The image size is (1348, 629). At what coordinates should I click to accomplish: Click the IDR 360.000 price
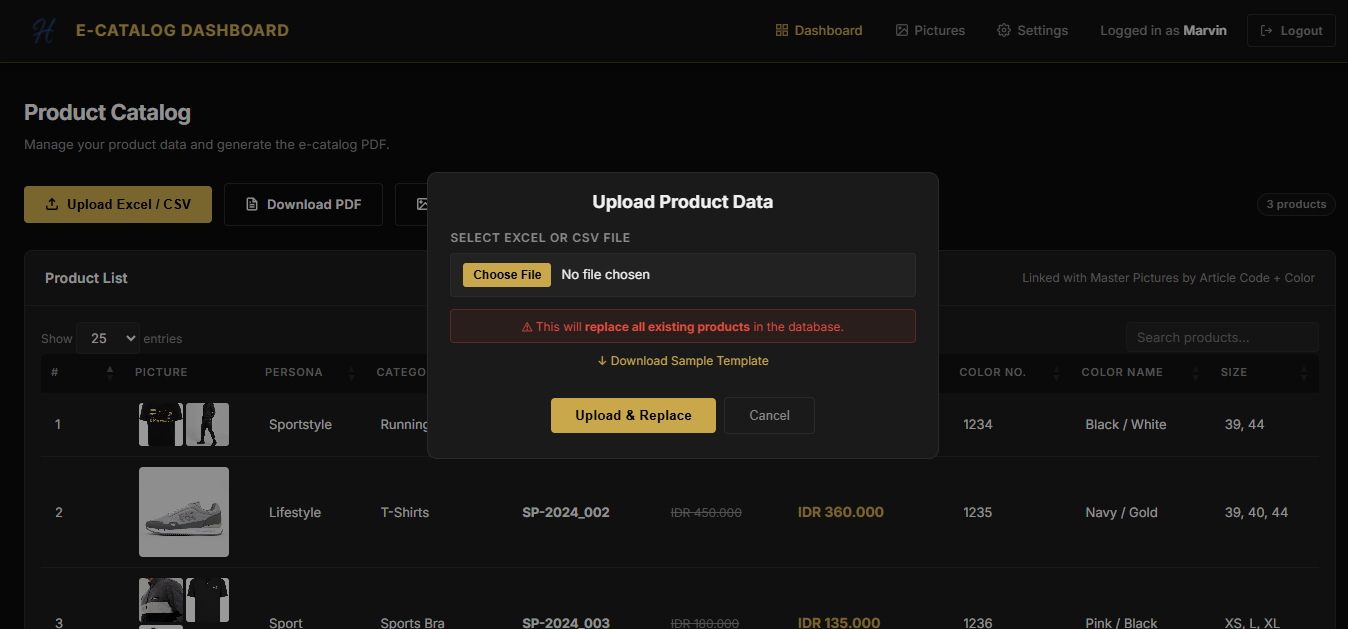tap(841, 513)
